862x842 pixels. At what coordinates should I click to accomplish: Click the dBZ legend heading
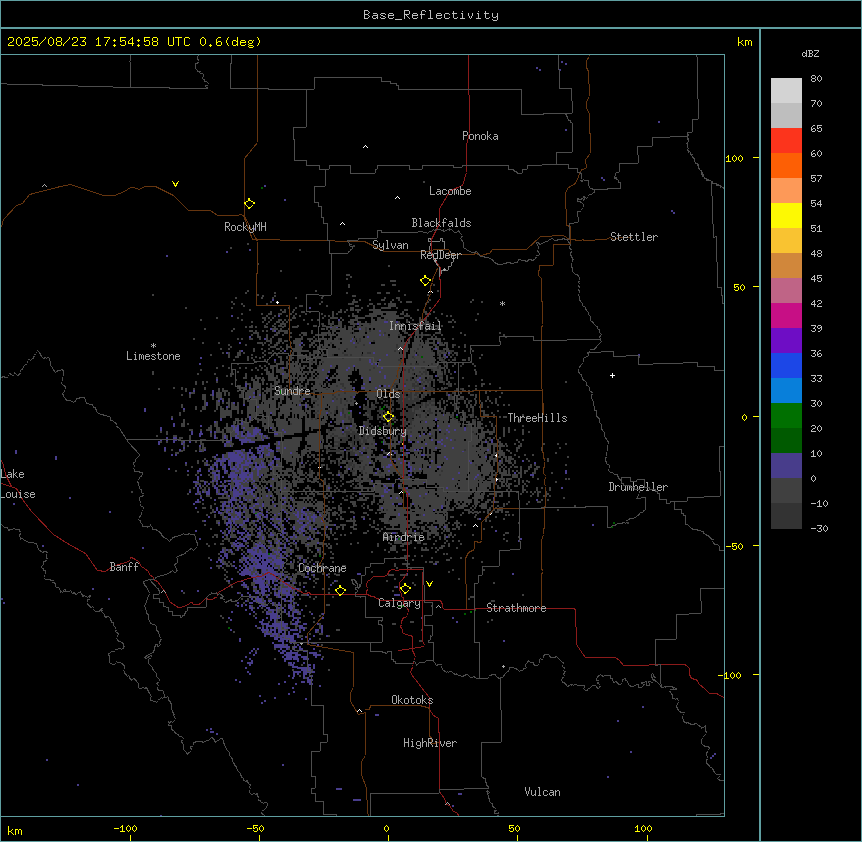(810, 54)
